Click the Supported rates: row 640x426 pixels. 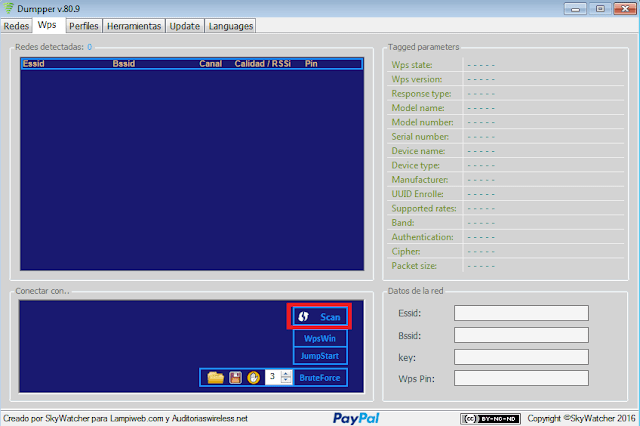click(505, 209)
